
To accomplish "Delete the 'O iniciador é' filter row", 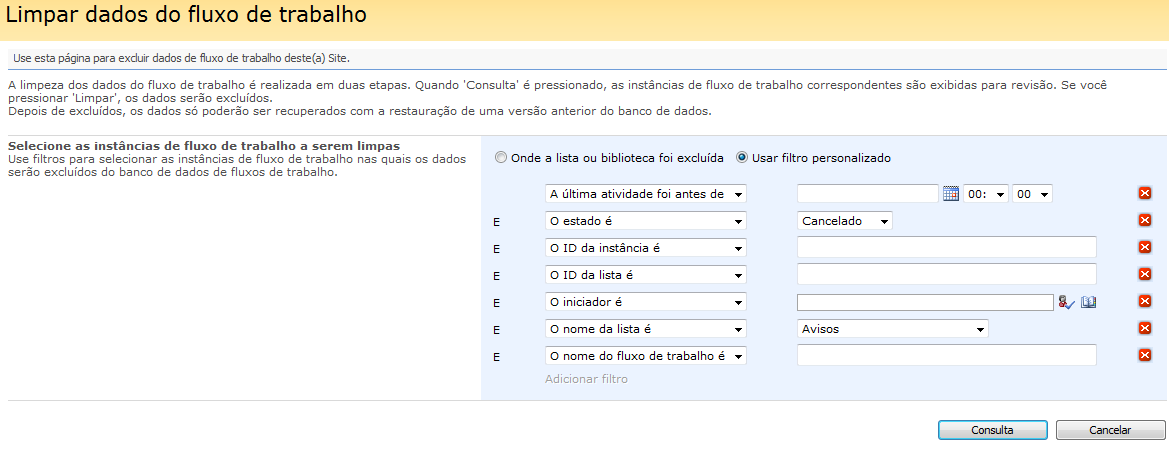I will [x=1145, y=302].
